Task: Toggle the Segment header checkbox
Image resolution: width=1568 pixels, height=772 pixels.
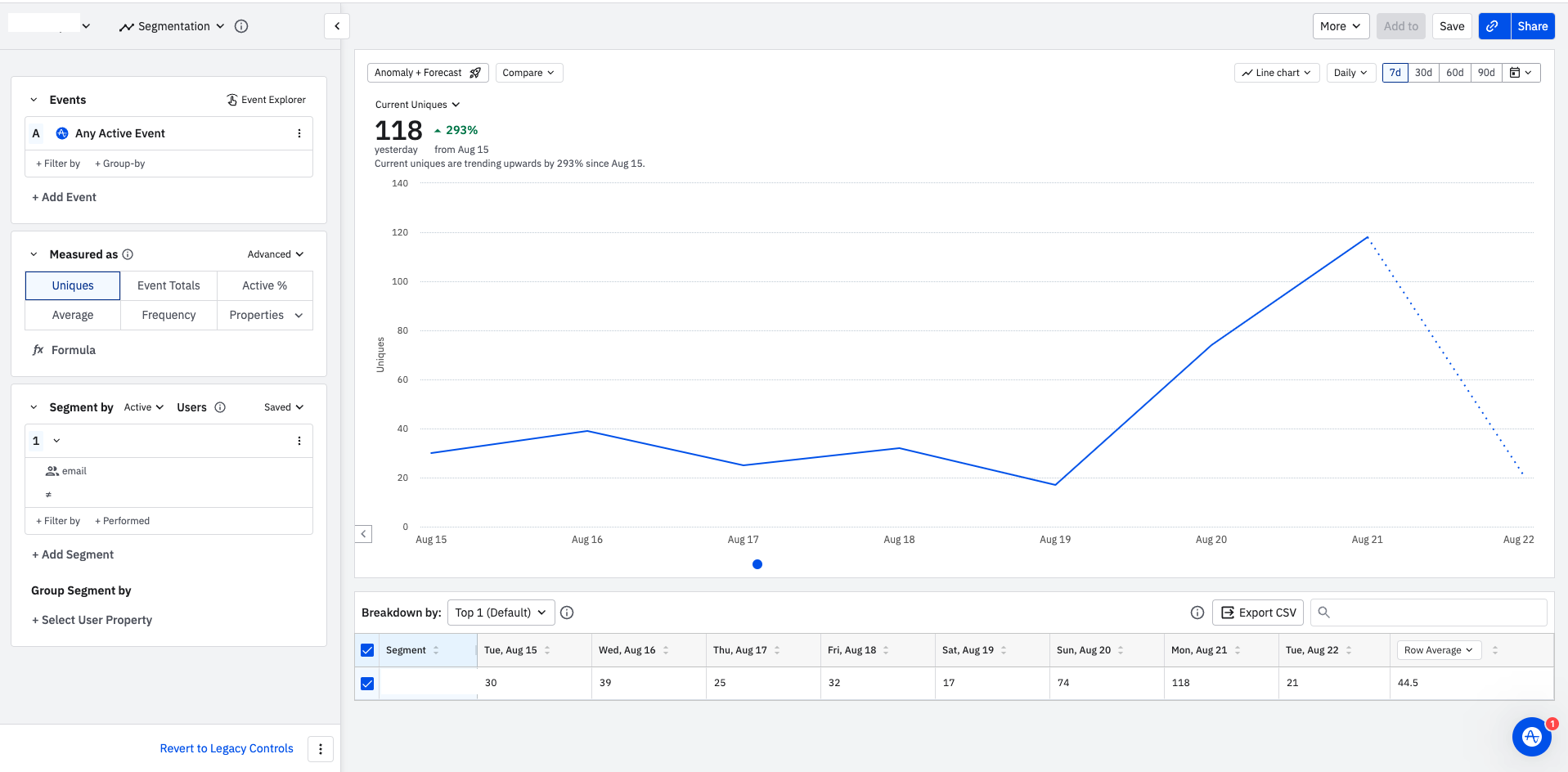Action: click(367, 650)
